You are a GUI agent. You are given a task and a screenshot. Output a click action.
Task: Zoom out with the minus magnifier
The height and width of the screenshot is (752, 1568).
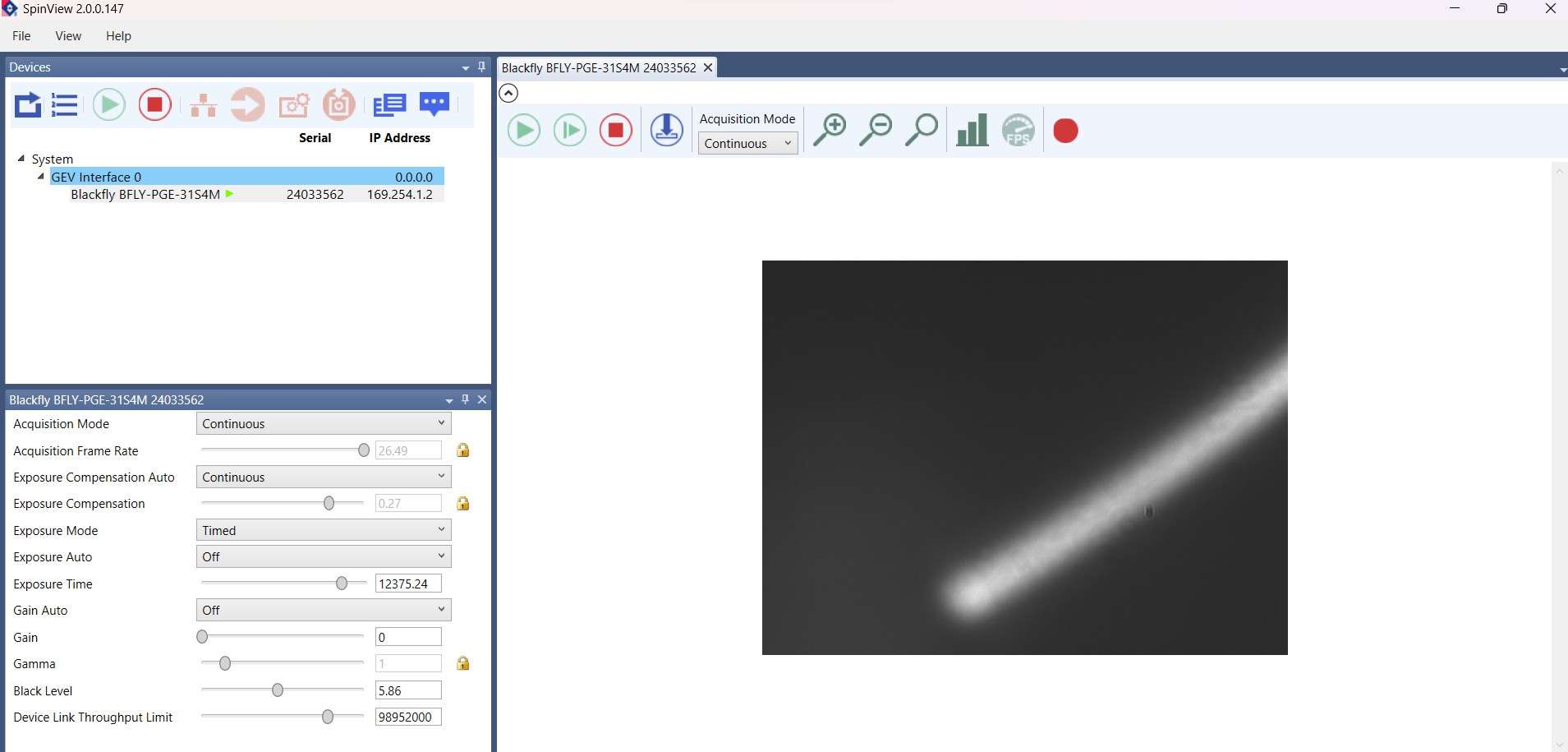[876, 131]
